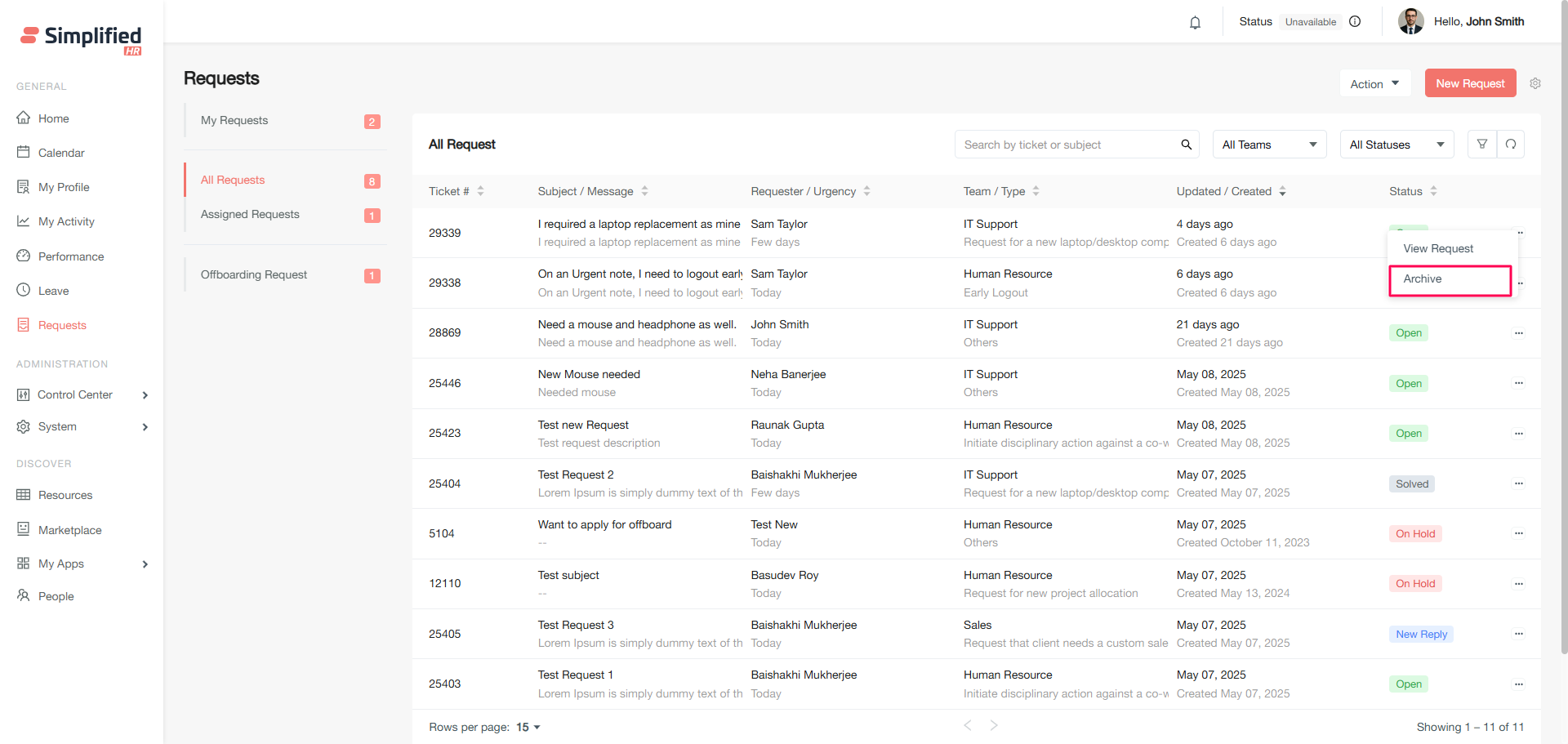
Task: Click the status info icon in header
Action: (1355, 22)
